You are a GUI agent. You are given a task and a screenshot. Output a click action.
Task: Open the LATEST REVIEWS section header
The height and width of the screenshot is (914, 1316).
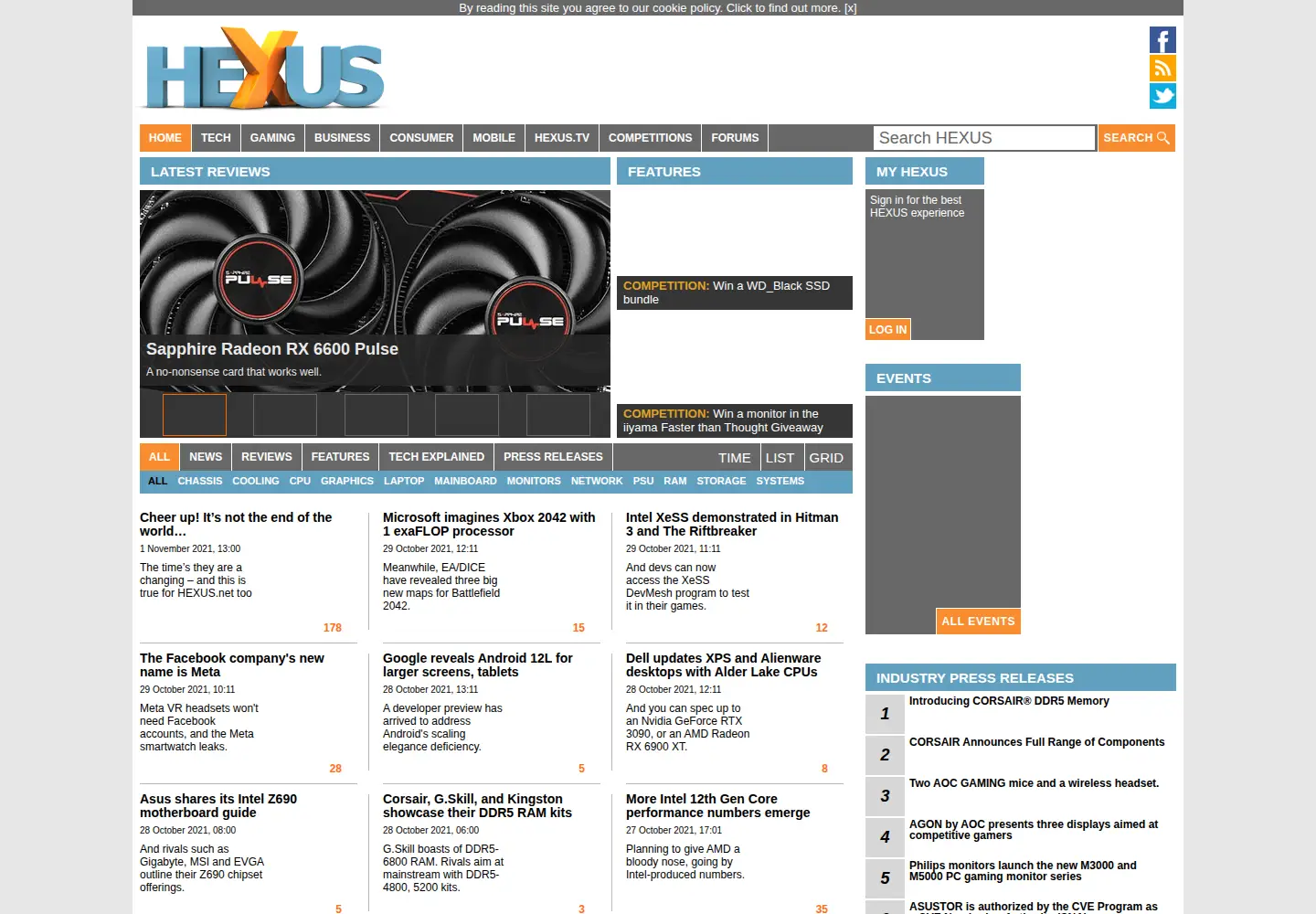375,171
